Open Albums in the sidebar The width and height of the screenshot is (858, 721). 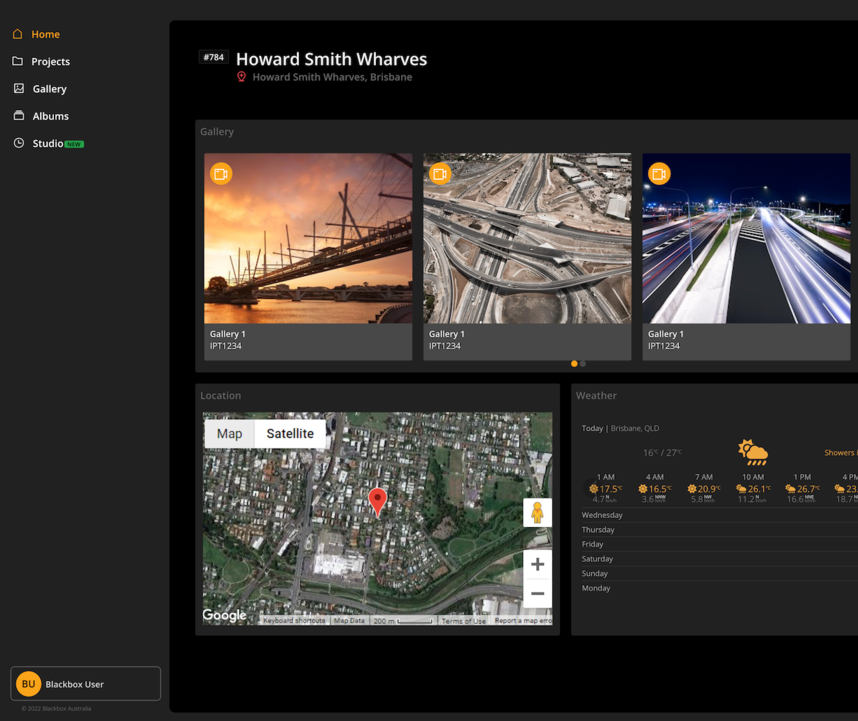click(40, 117)
